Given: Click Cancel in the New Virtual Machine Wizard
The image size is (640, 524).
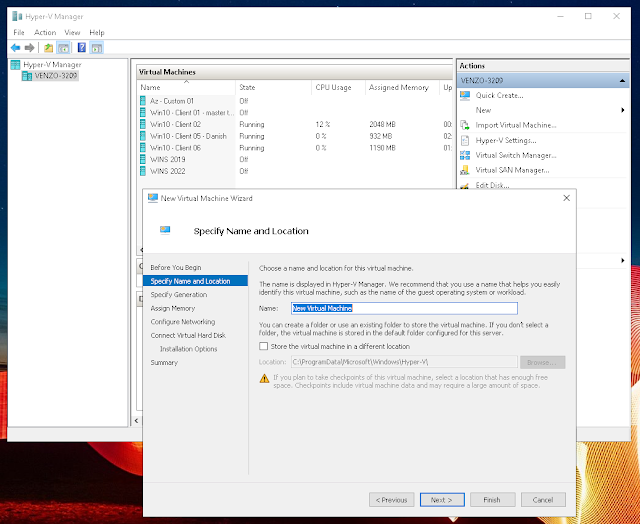Looking at the screenshot, I should [543, 499].
